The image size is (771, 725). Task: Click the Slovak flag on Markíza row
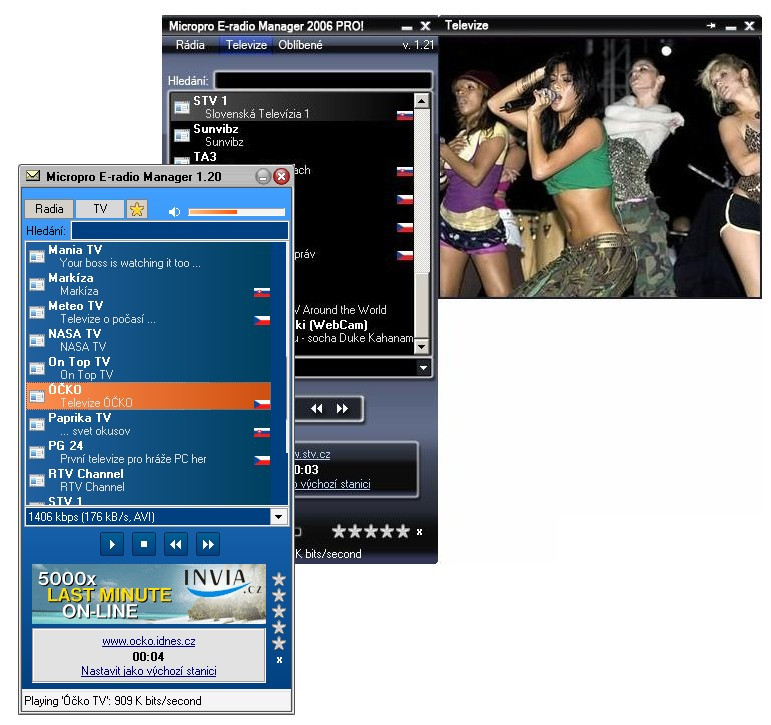(x=262, y=293)
